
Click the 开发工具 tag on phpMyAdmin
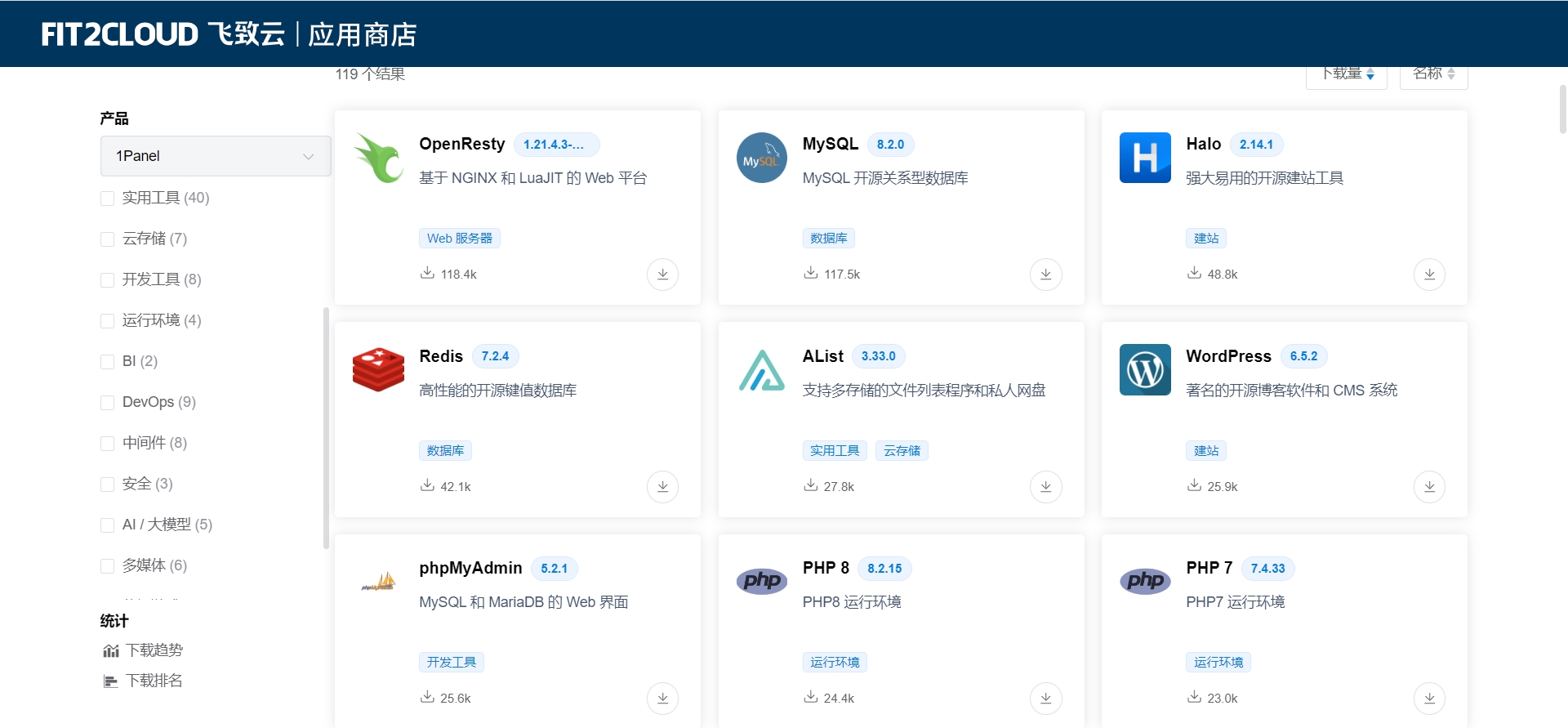(452, 663)
